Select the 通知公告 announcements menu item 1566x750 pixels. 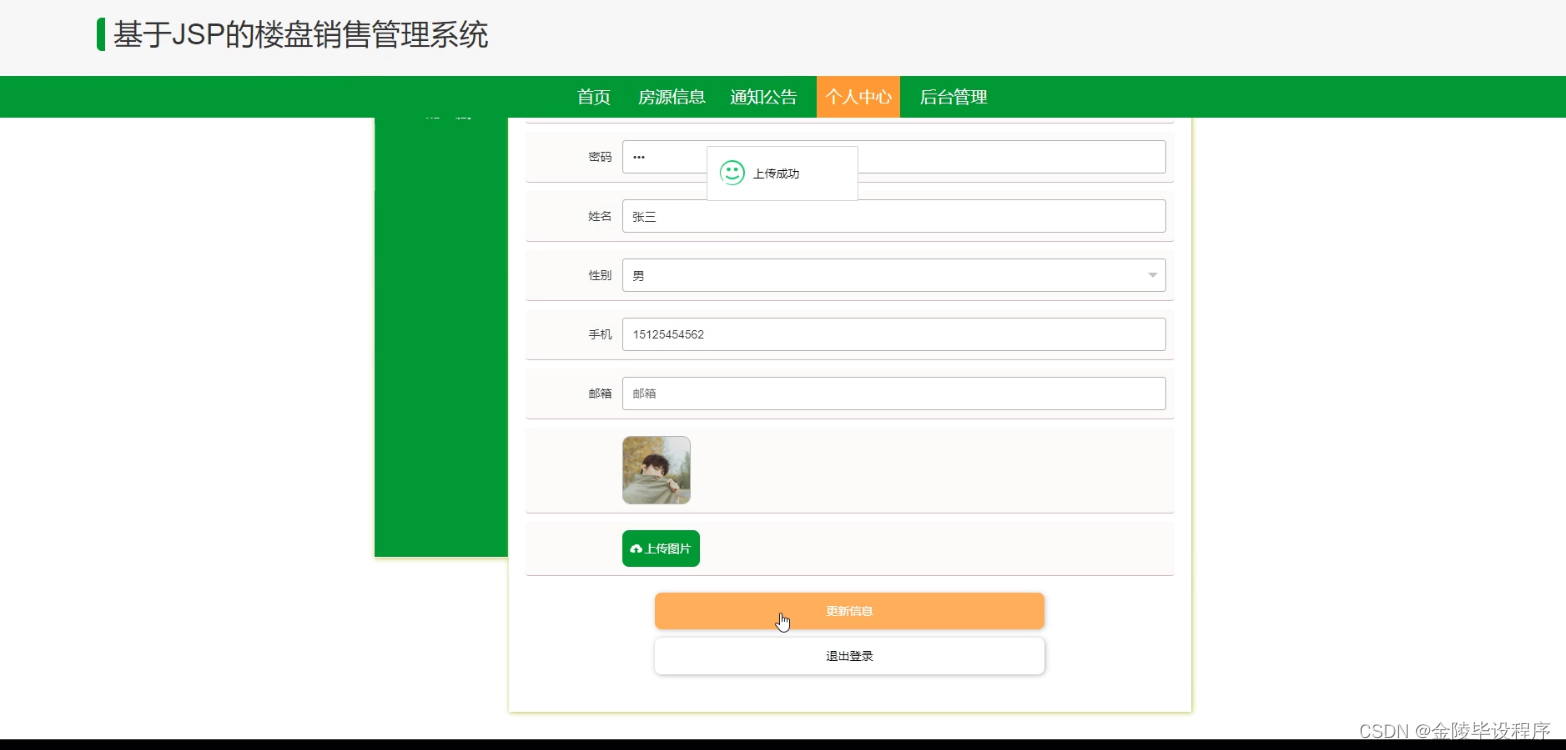[x=763, y=96]
